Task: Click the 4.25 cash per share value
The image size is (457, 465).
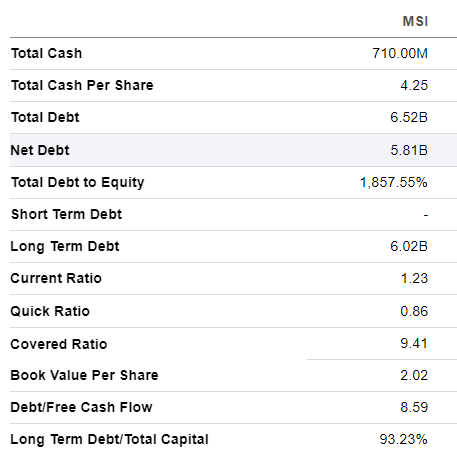Action: pyautogui.click(x=414, y=85)
